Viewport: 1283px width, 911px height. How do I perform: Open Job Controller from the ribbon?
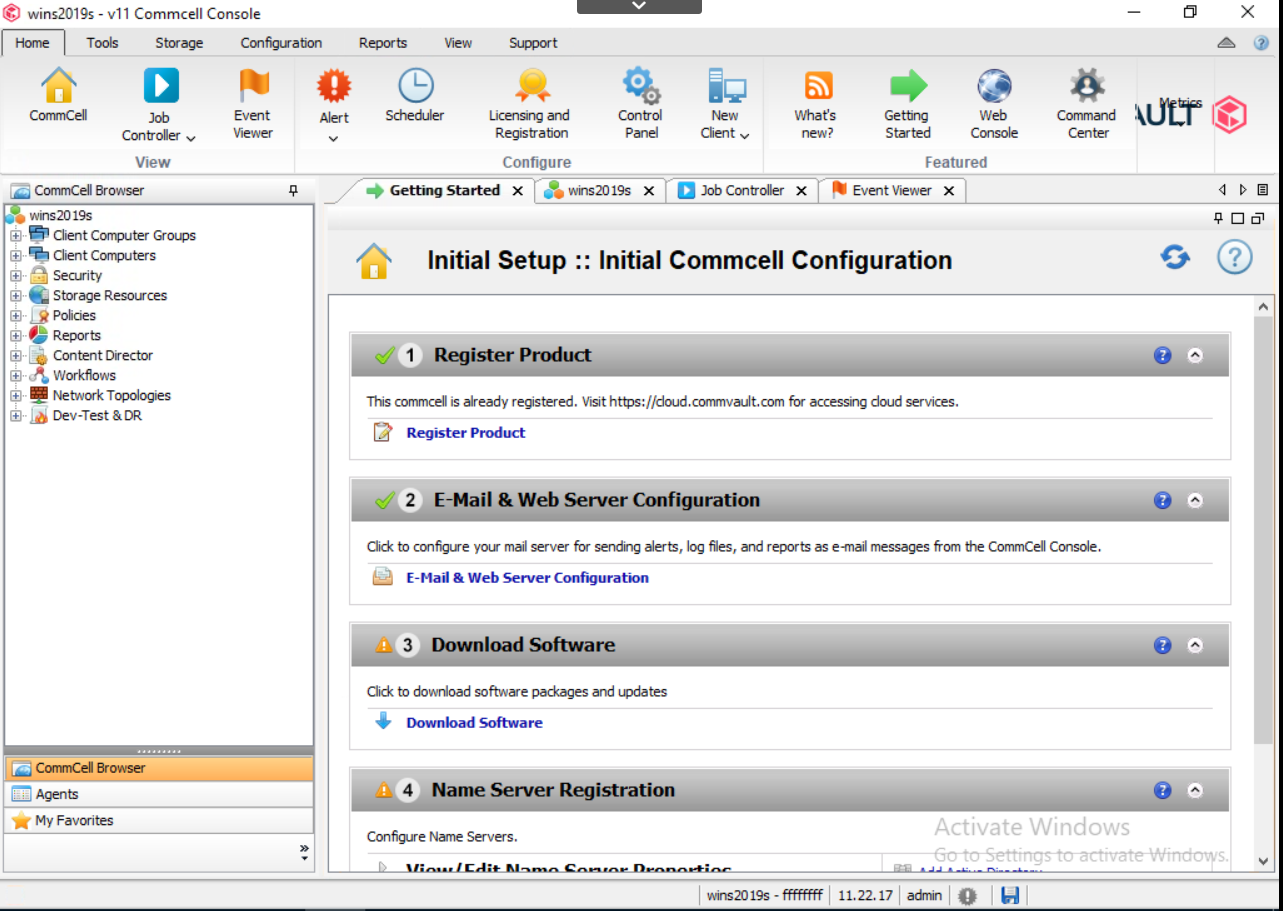point(160,86)
